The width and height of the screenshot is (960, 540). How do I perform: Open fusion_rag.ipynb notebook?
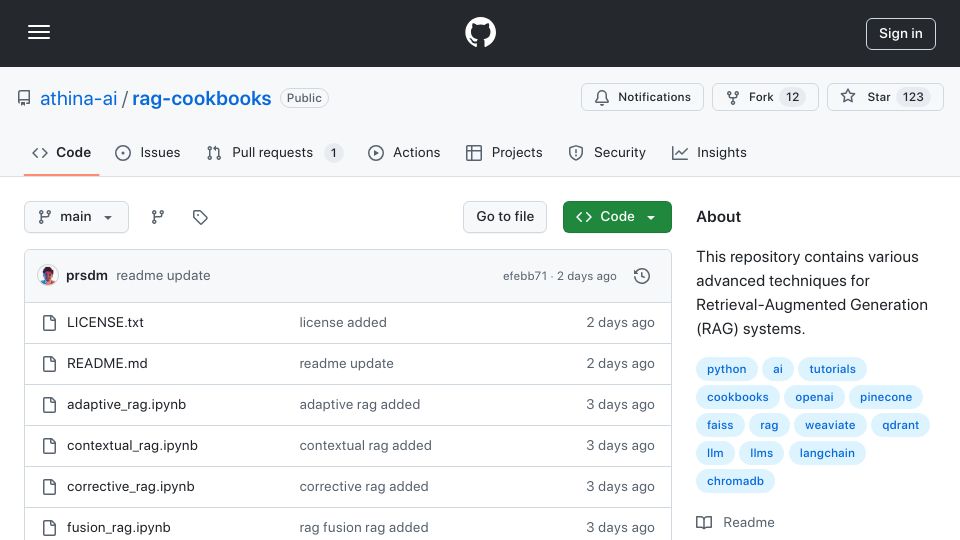click(119, 528)
